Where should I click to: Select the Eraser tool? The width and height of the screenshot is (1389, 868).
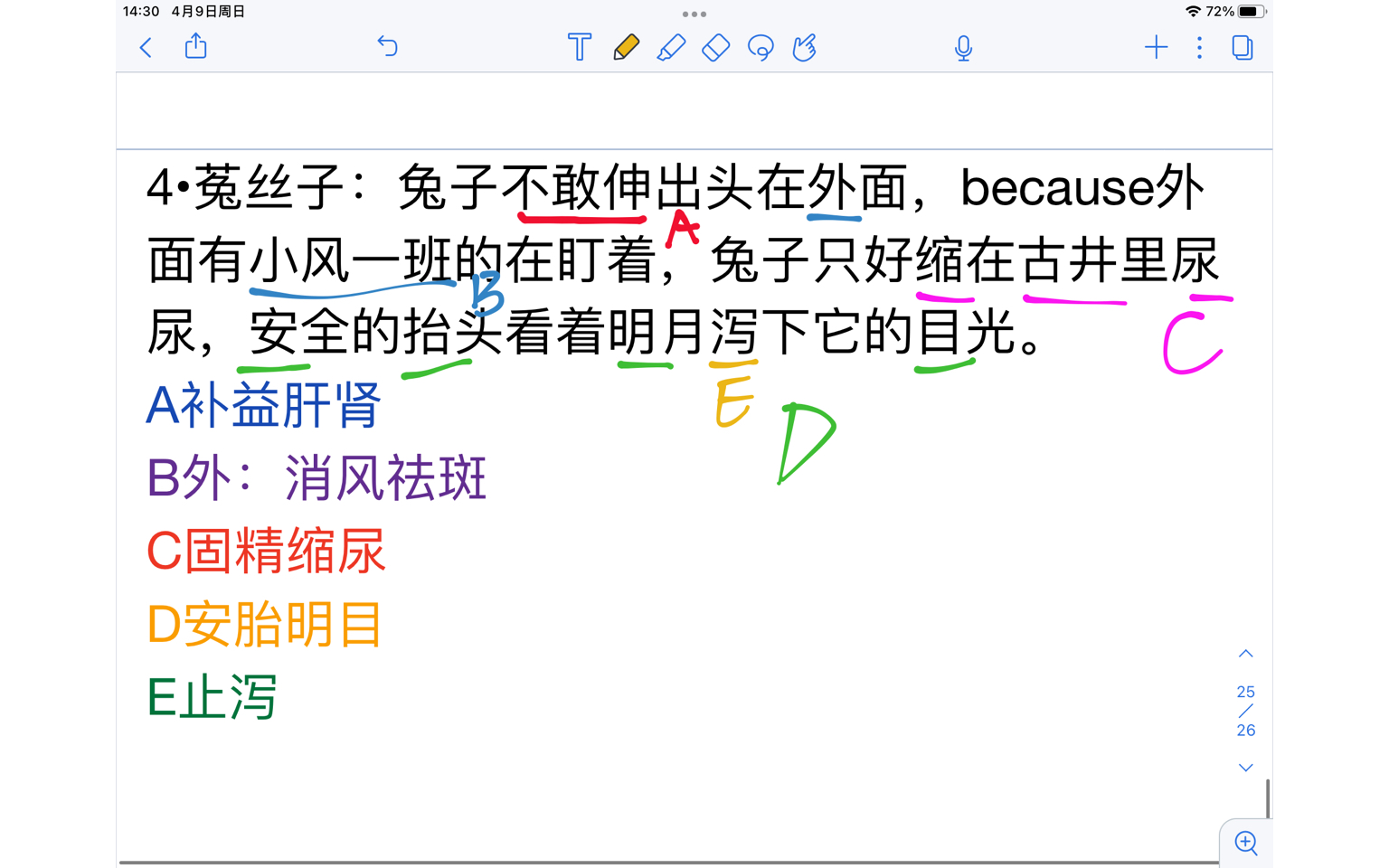[714, 47]
